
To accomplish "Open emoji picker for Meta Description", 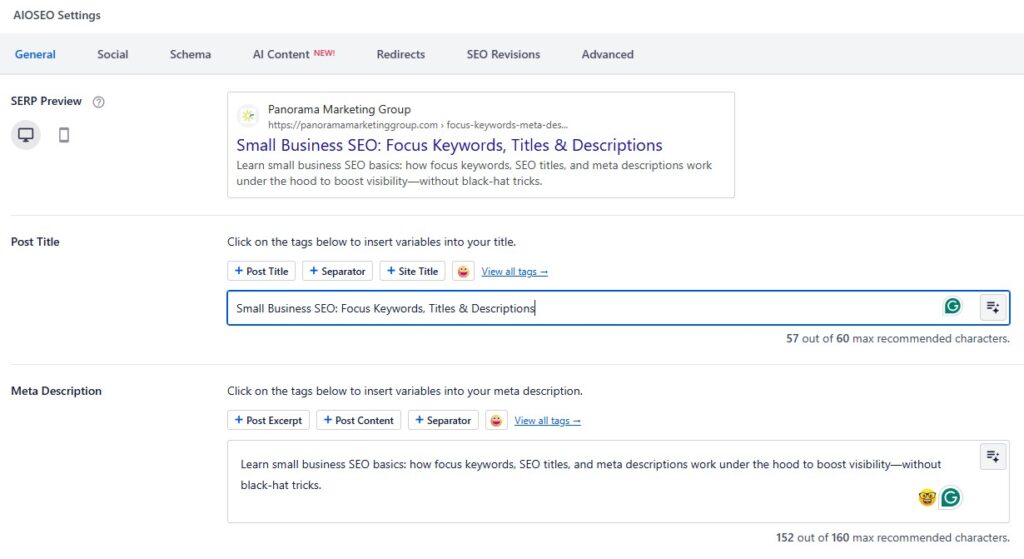I will point(496,420).
